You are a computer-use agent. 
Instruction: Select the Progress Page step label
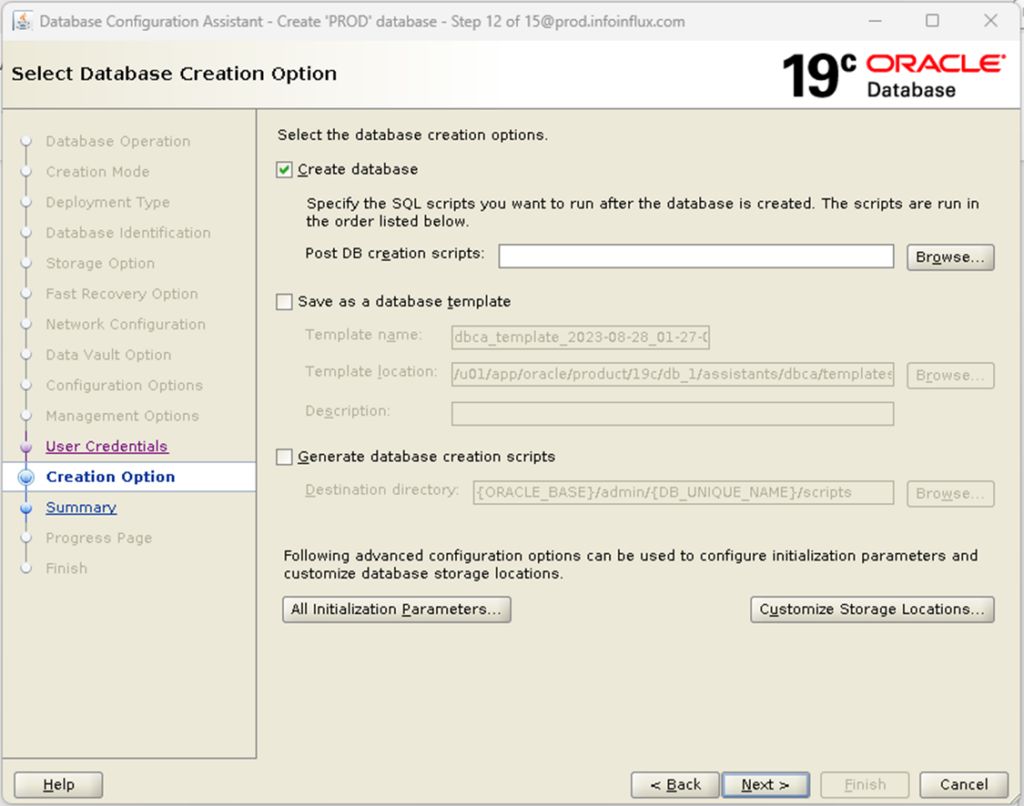[98, 537]
